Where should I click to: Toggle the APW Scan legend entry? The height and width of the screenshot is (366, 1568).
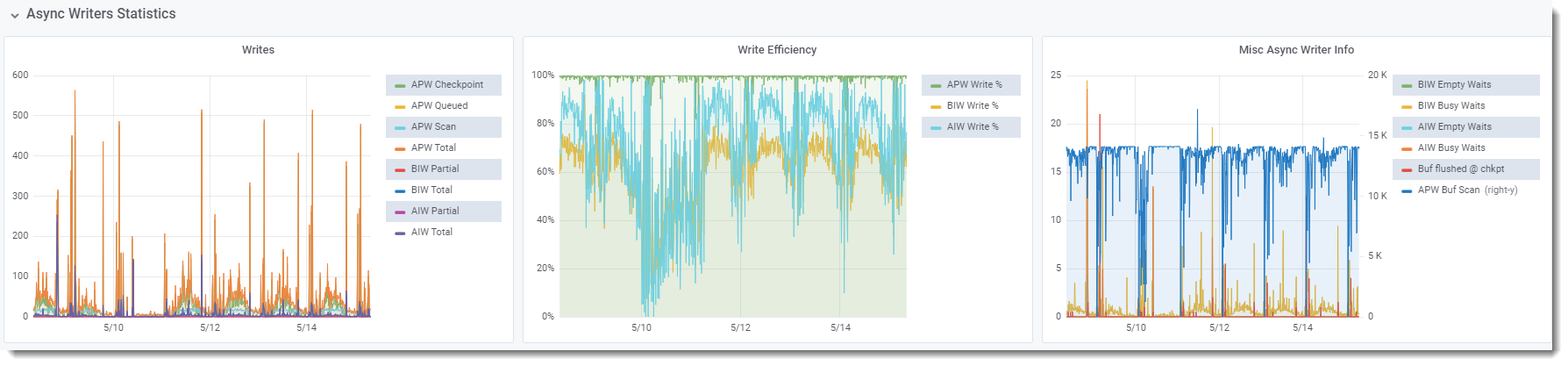[433, 127]
